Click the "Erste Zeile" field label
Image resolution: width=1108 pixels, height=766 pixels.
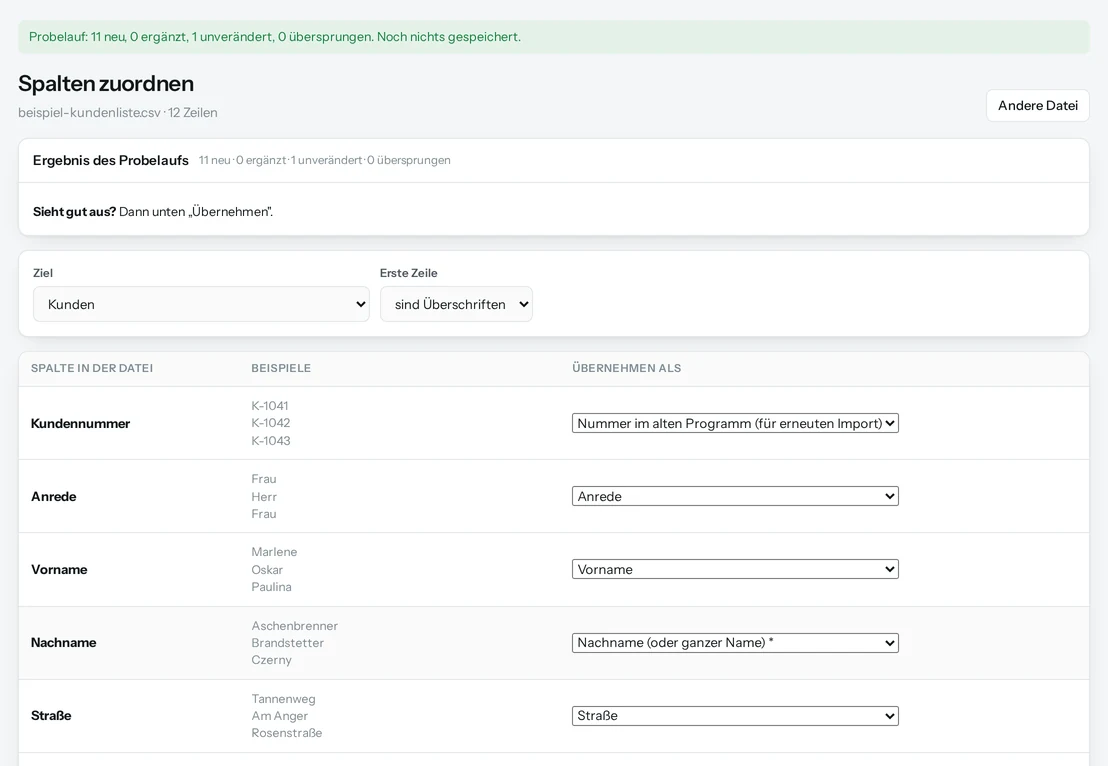[x=408, y=273]
